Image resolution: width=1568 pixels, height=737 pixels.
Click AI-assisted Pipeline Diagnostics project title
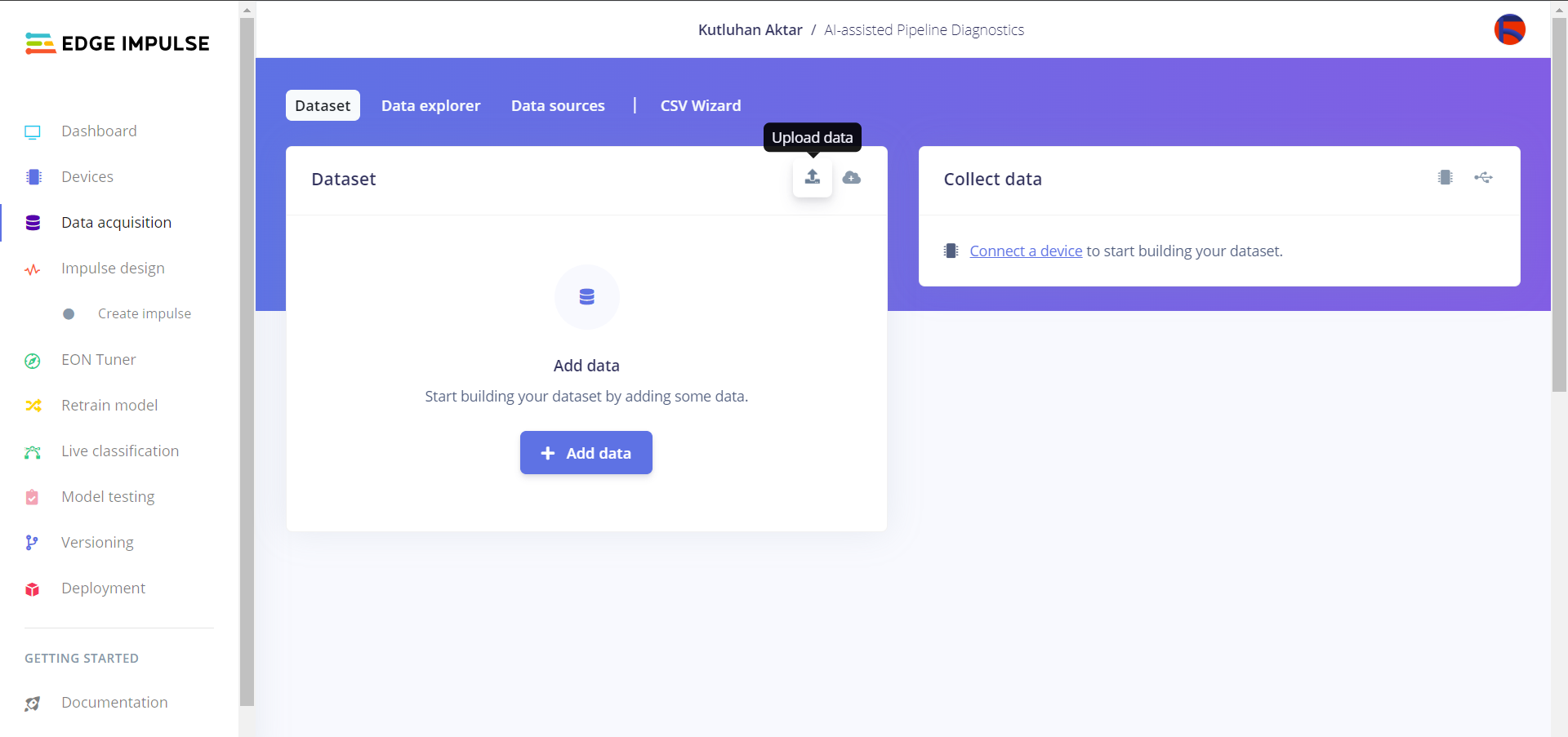click(924, 30)
